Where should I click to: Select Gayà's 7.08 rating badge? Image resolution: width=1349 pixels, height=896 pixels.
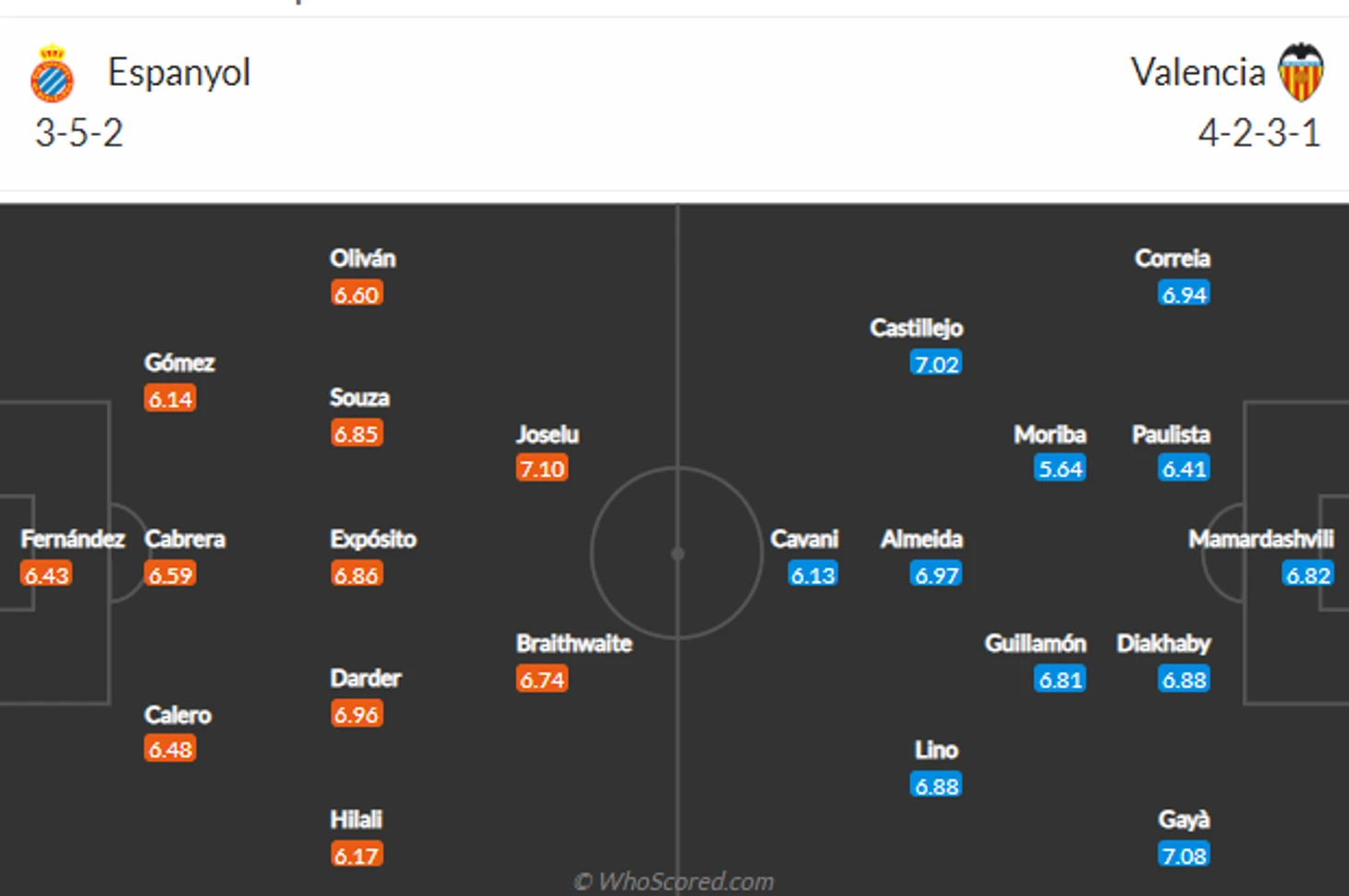coord(1184,854)
